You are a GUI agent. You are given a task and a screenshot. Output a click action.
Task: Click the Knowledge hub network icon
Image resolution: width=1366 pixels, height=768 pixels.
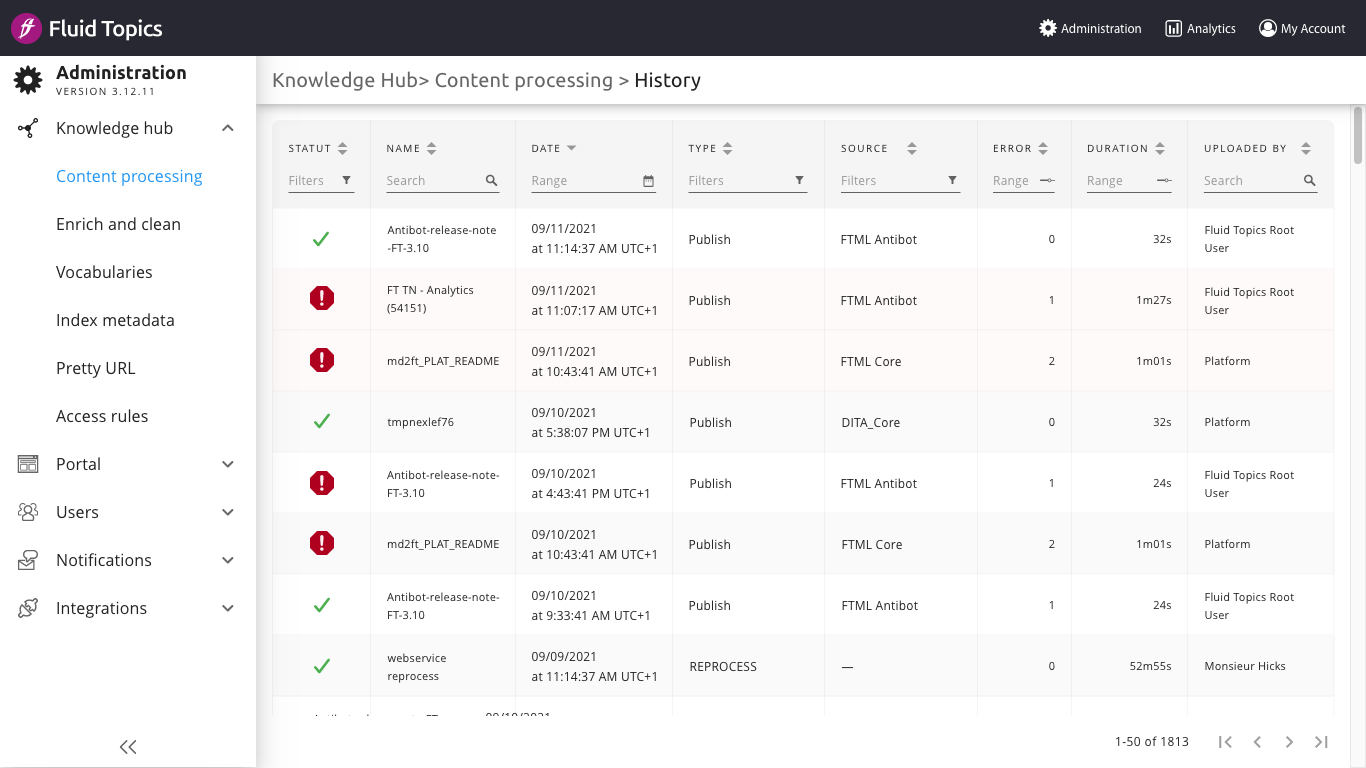pyautogui.click(x=28, y=128)
